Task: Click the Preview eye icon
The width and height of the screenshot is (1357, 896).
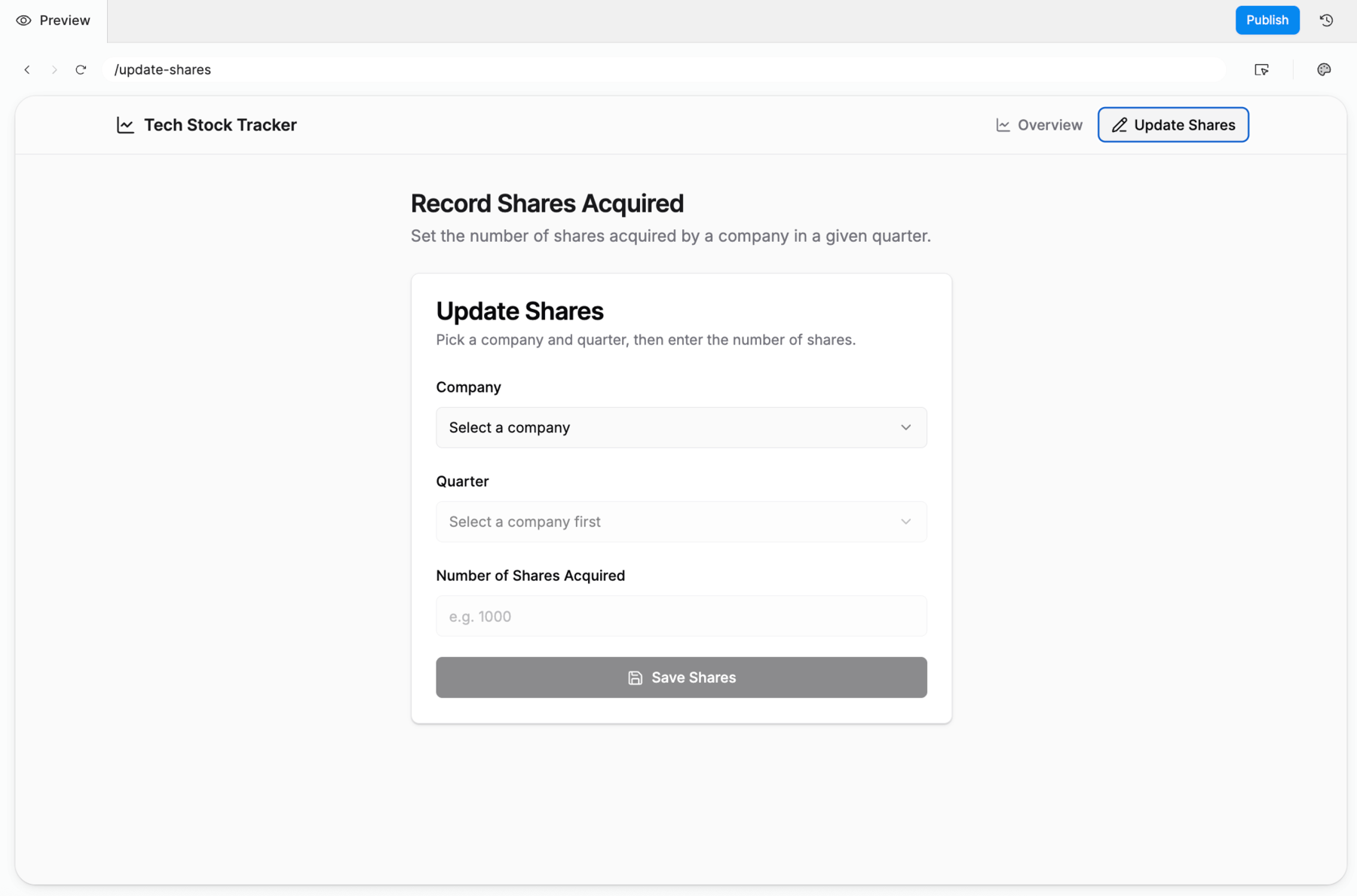Action: [24, 20]
